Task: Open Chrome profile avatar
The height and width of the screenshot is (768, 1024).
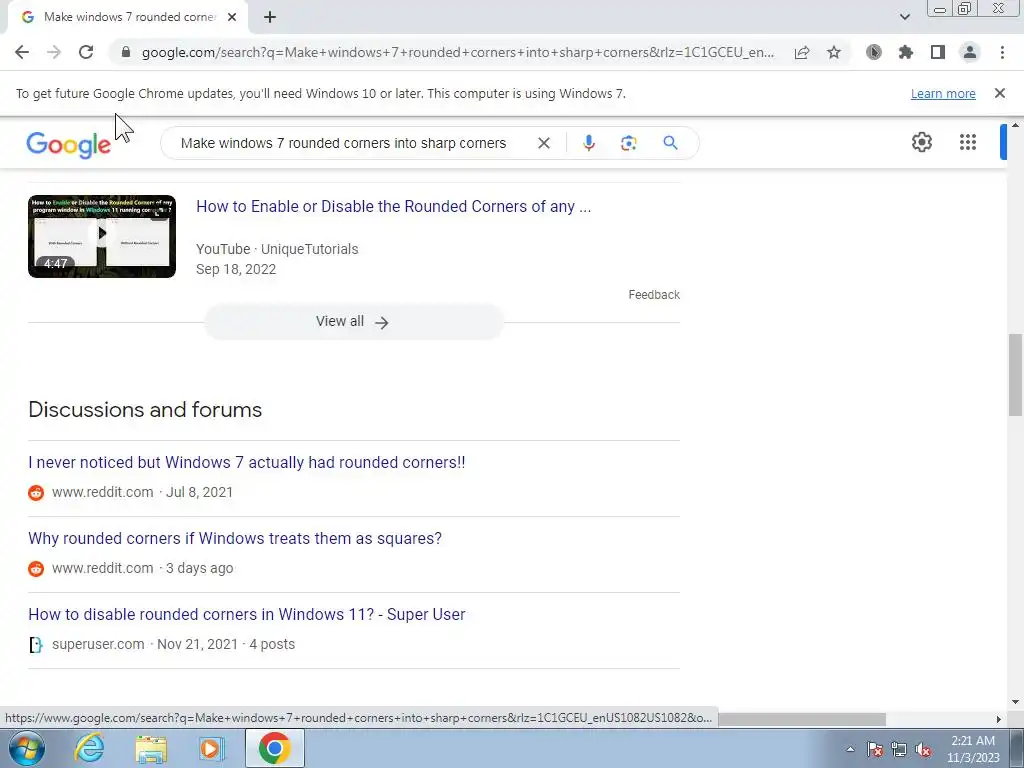Action: (x=970, y=52)
